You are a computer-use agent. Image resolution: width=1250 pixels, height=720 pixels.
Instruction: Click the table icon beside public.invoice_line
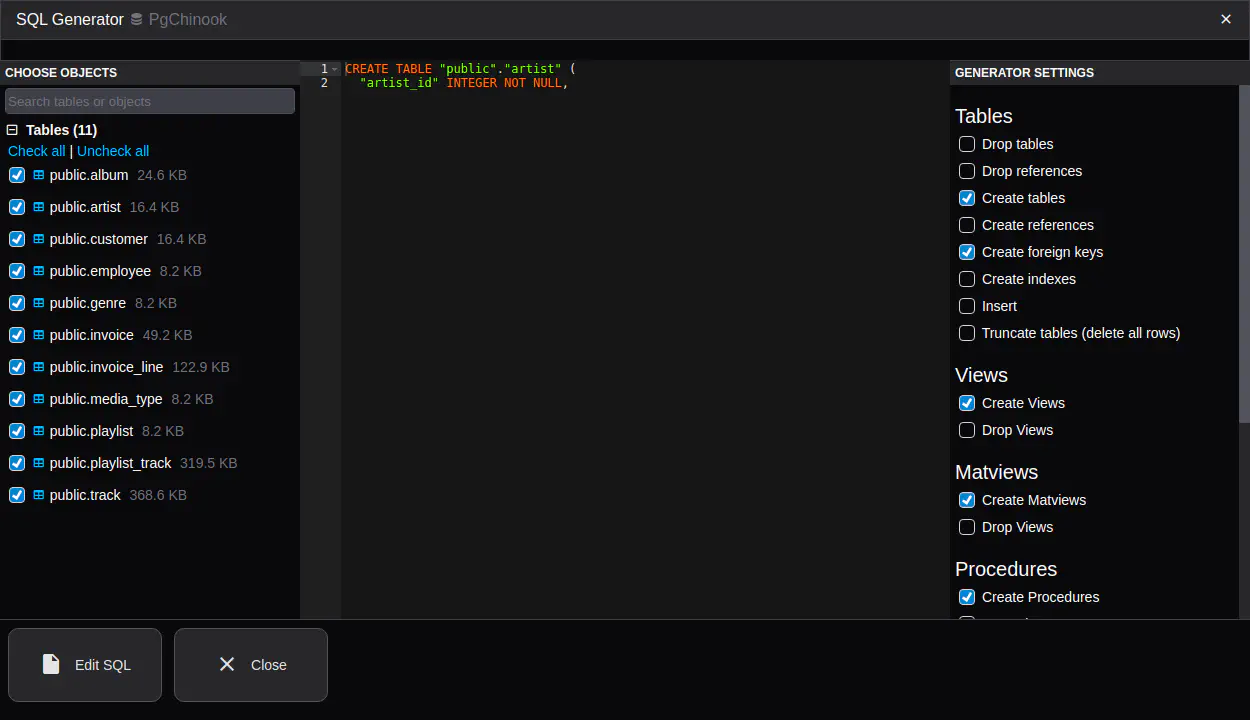click(x=39, y=367)
